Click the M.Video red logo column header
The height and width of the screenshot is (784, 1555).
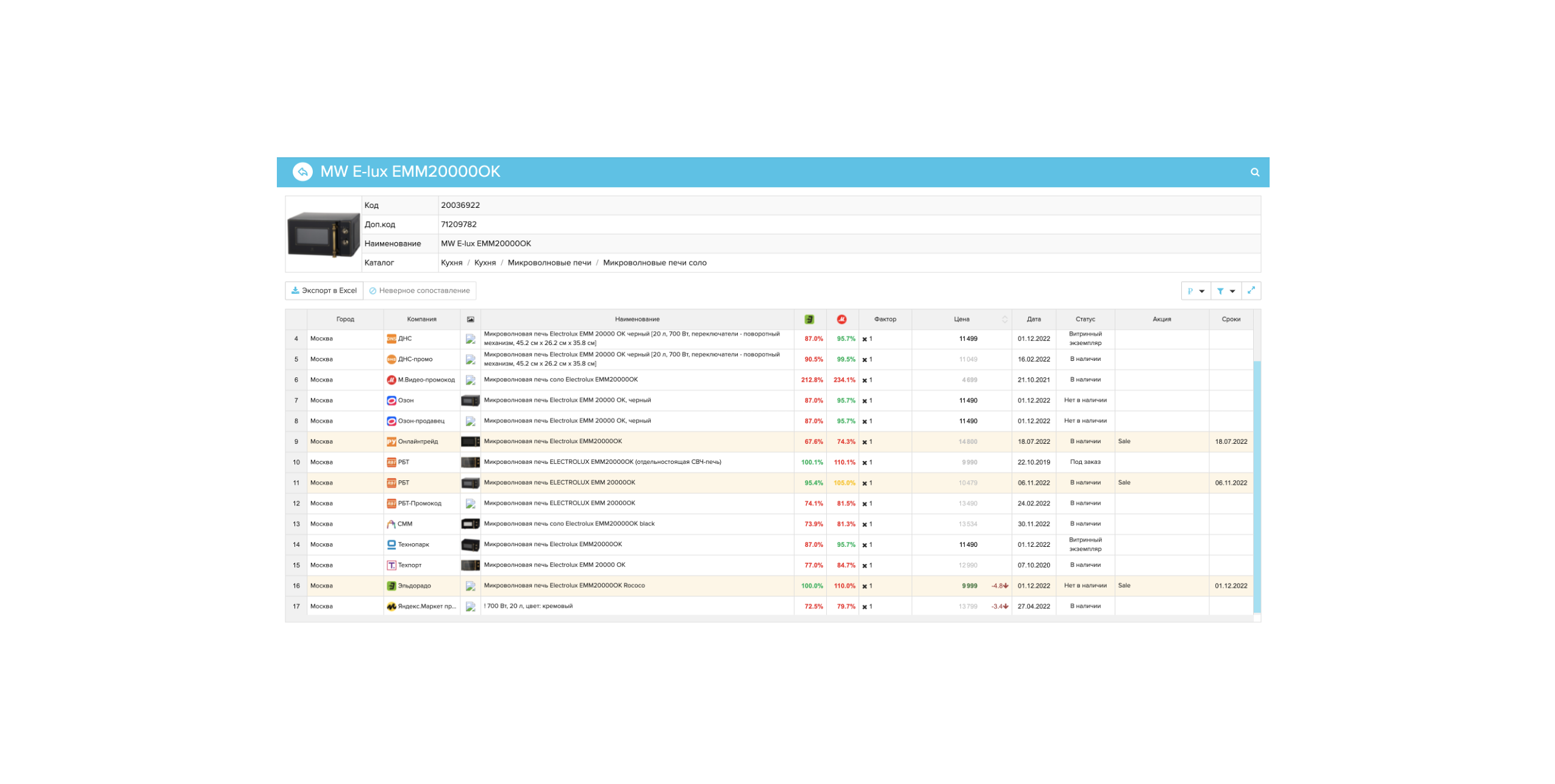click(841, 319)
